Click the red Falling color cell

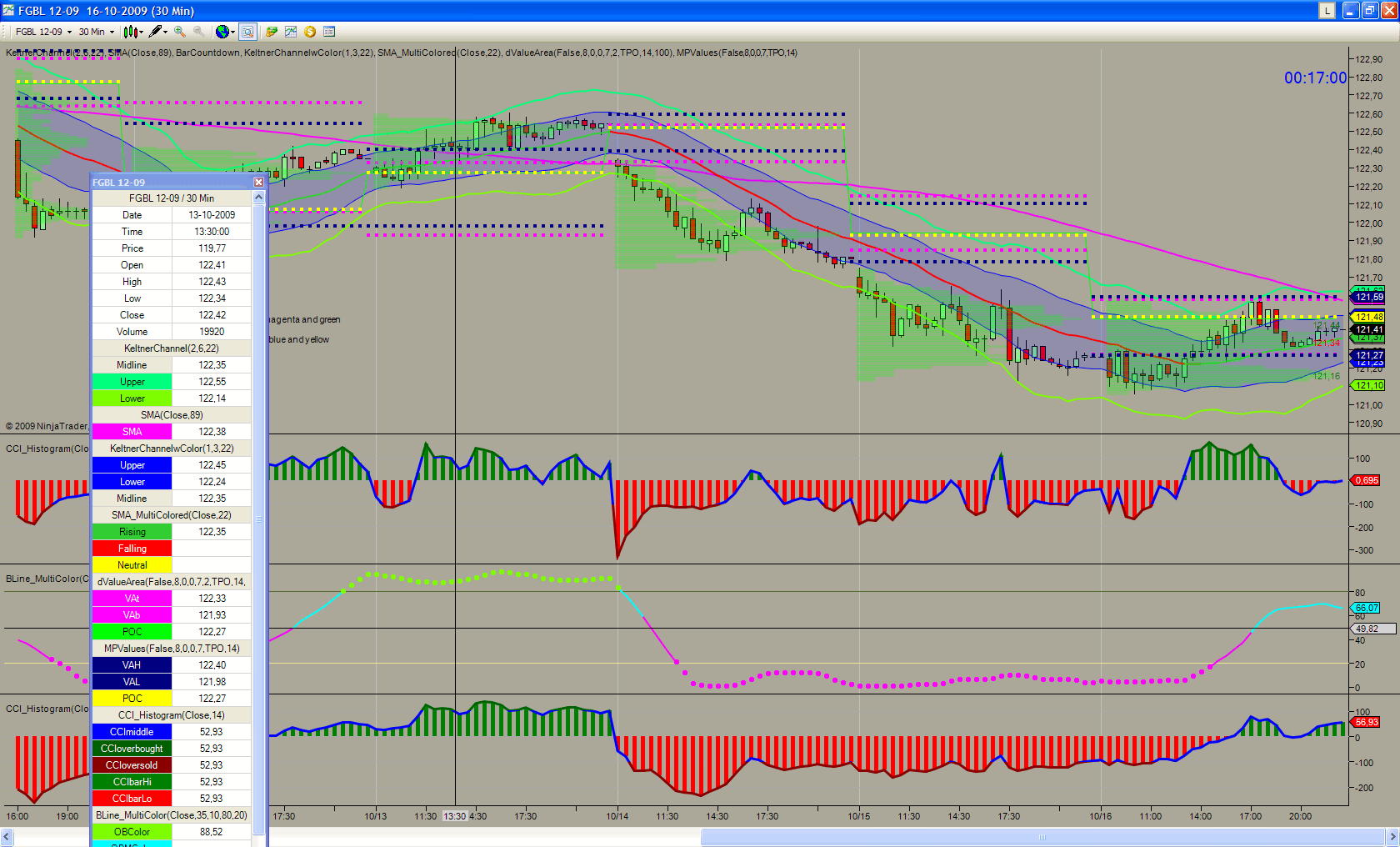click(132, 549)
